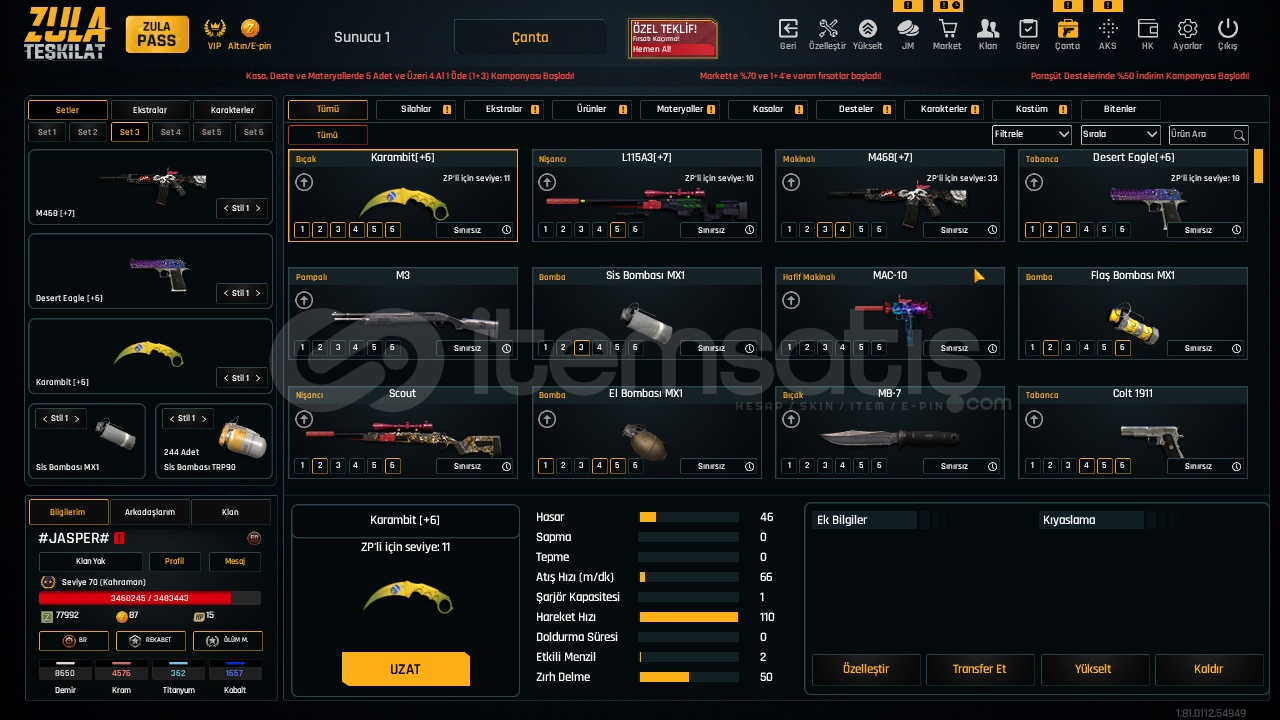Click the upgrade arrow on the Karambit[+6] card

coord(303,182)
